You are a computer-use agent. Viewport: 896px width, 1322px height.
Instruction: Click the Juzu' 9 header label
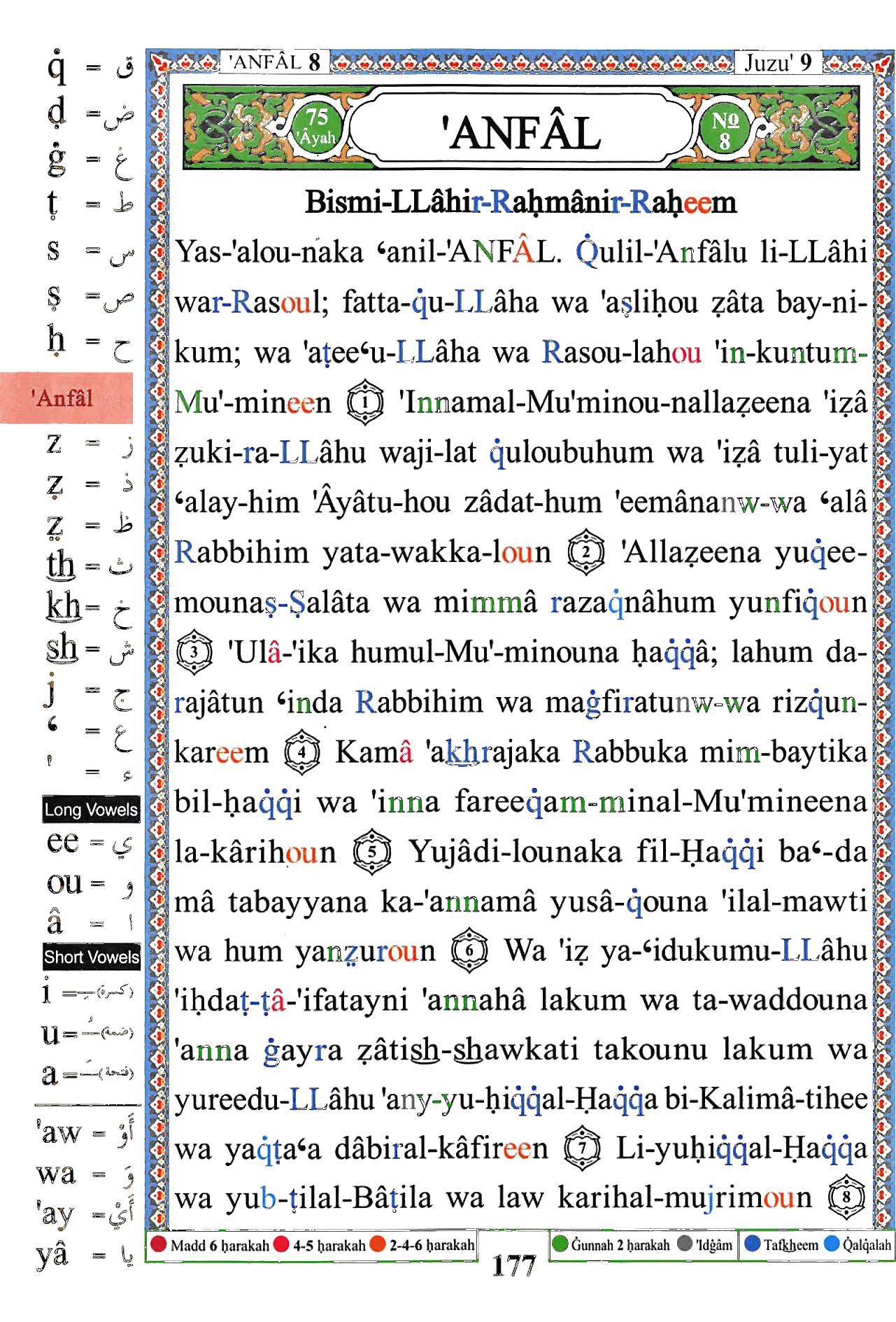coord(778,62)
